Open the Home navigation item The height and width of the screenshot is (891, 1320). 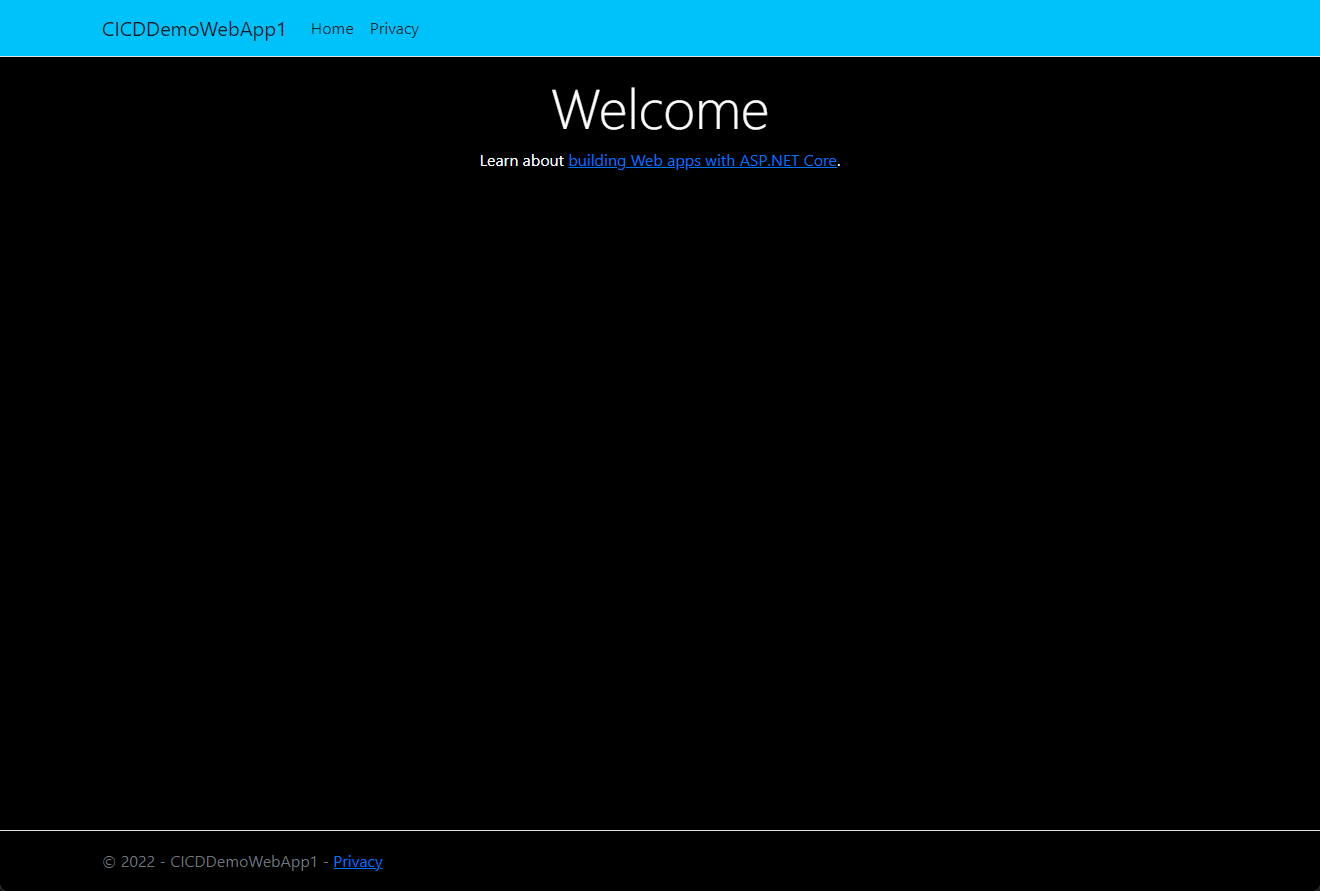coord(332,29)
